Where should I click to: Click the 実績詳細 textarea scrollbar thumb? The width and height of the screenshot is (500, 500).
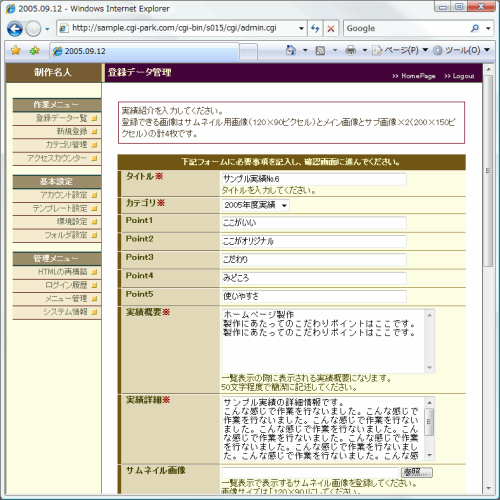[429, 422]
